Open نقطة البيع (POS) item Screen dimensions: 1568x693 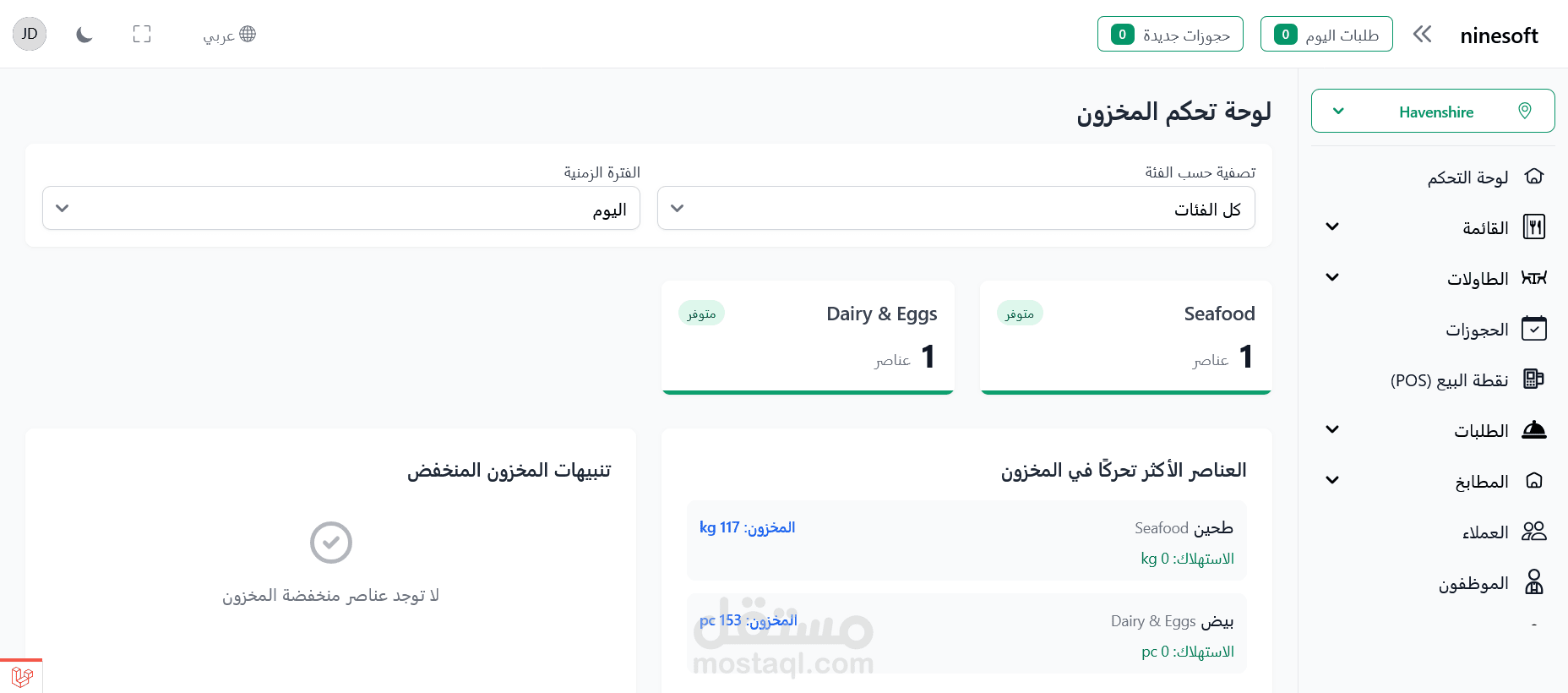pyautogui.click(x=1449, y=380)
